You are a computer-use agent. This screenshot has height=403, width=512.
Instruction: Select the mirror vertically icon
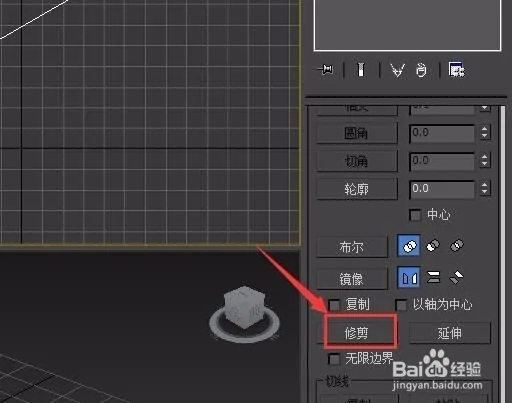(x=433, y=277)
